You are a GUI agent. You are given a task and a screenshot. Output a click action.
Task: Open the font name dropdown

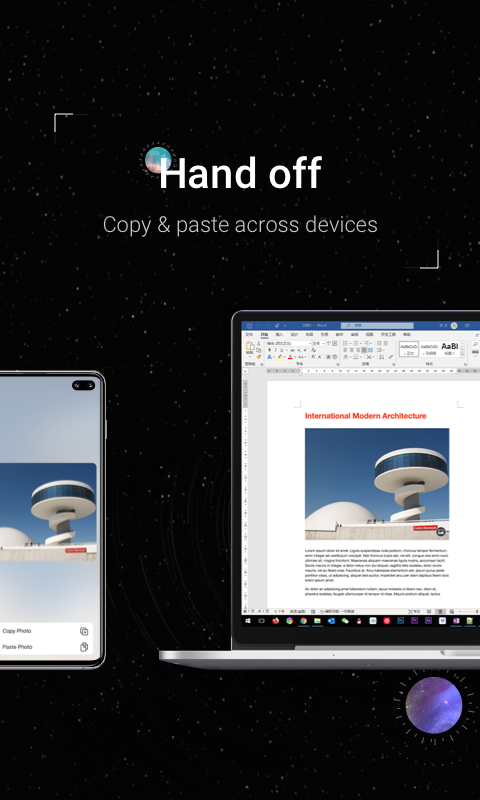tap(289, 343)
